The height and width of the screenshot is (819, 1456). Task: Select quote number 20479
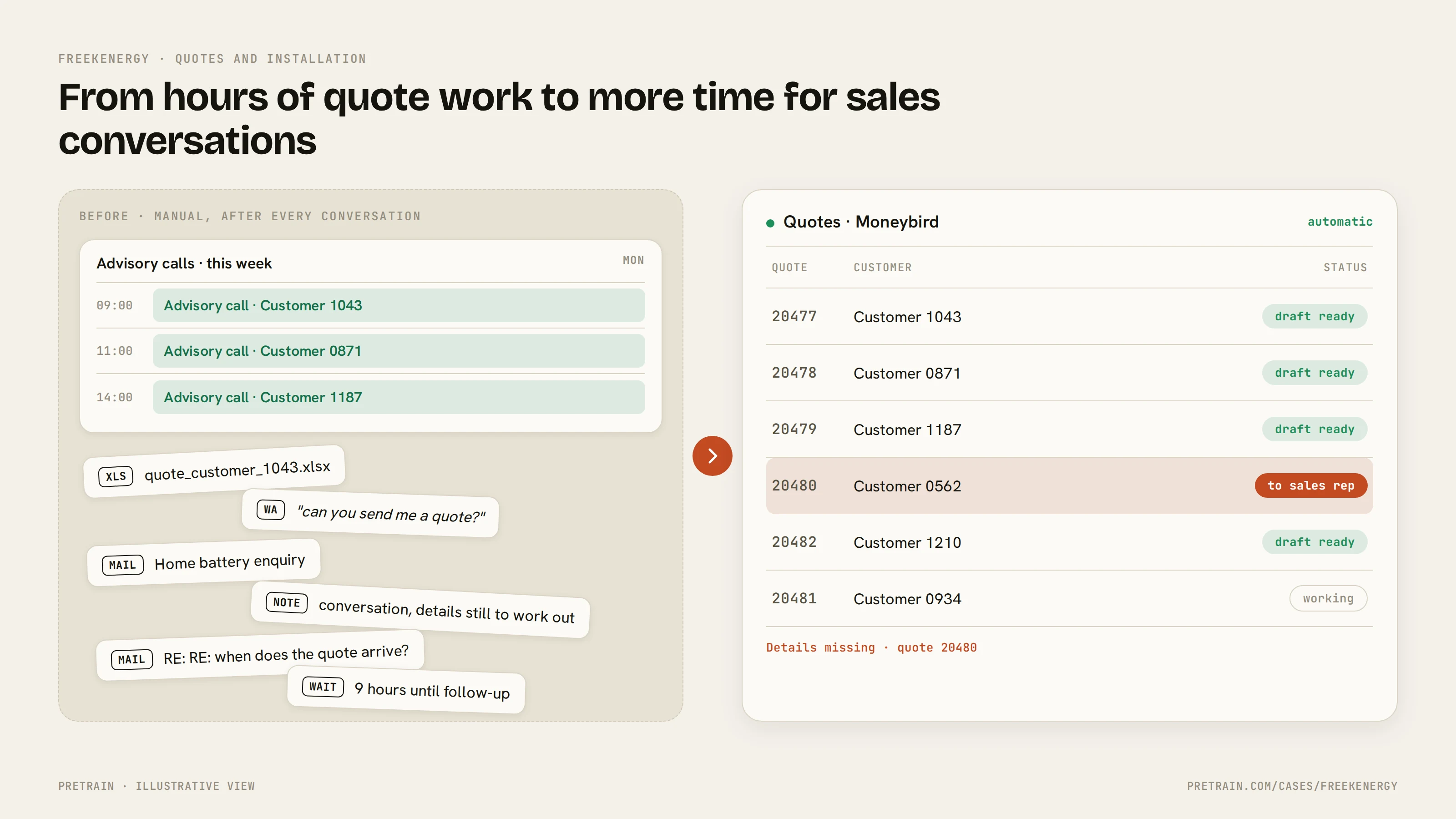(794, 429)
